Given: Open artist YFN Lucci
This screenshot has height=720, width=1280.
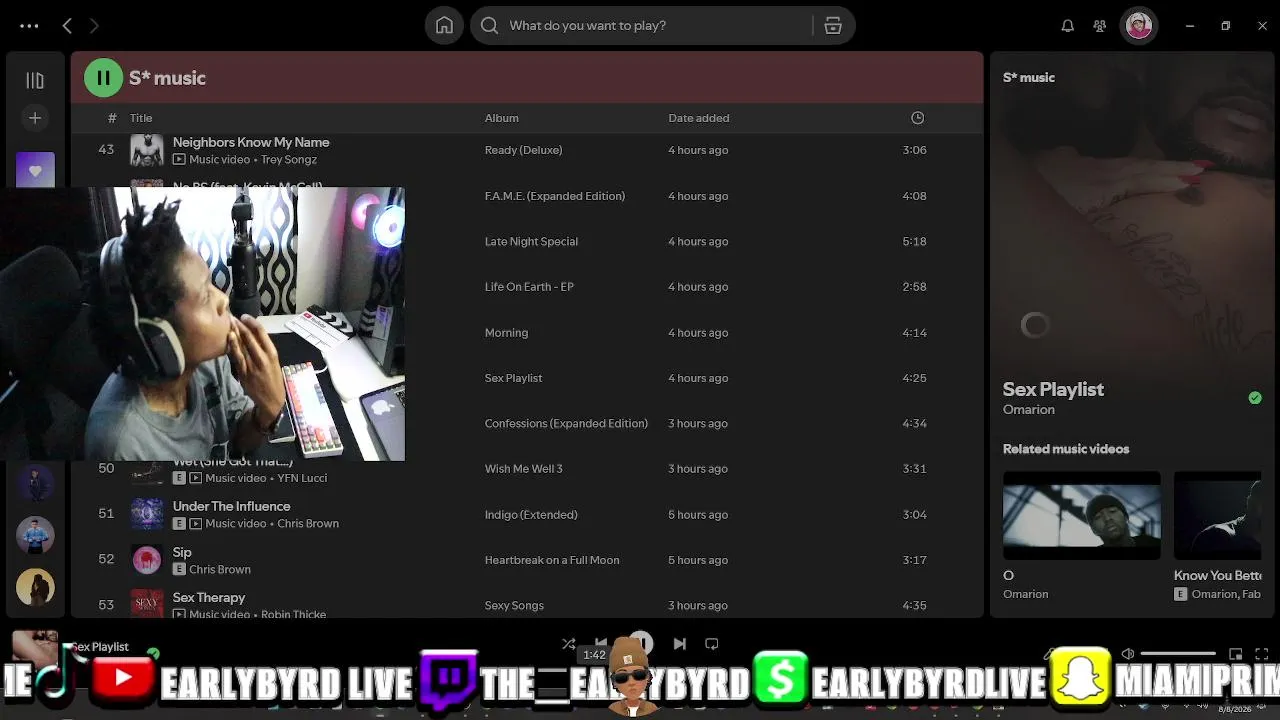Looking at the screenshot, I should tap(302, 478).
